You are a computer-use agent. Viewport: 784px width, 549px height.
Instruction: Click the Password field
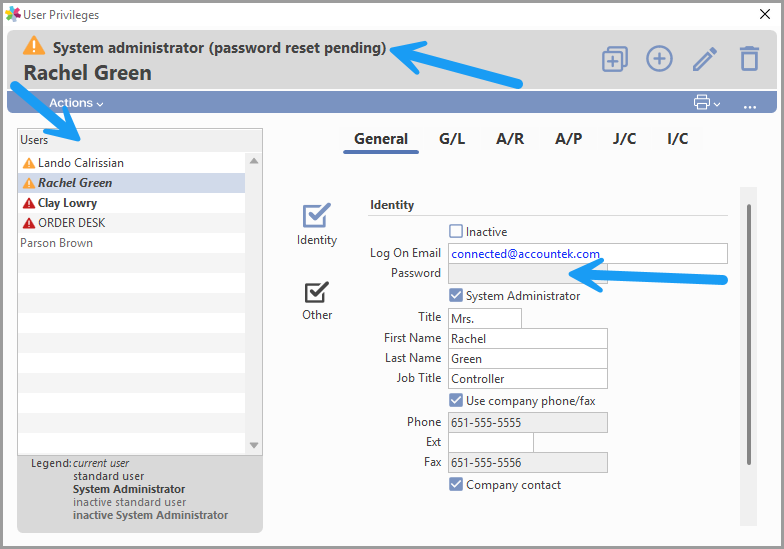528,274
